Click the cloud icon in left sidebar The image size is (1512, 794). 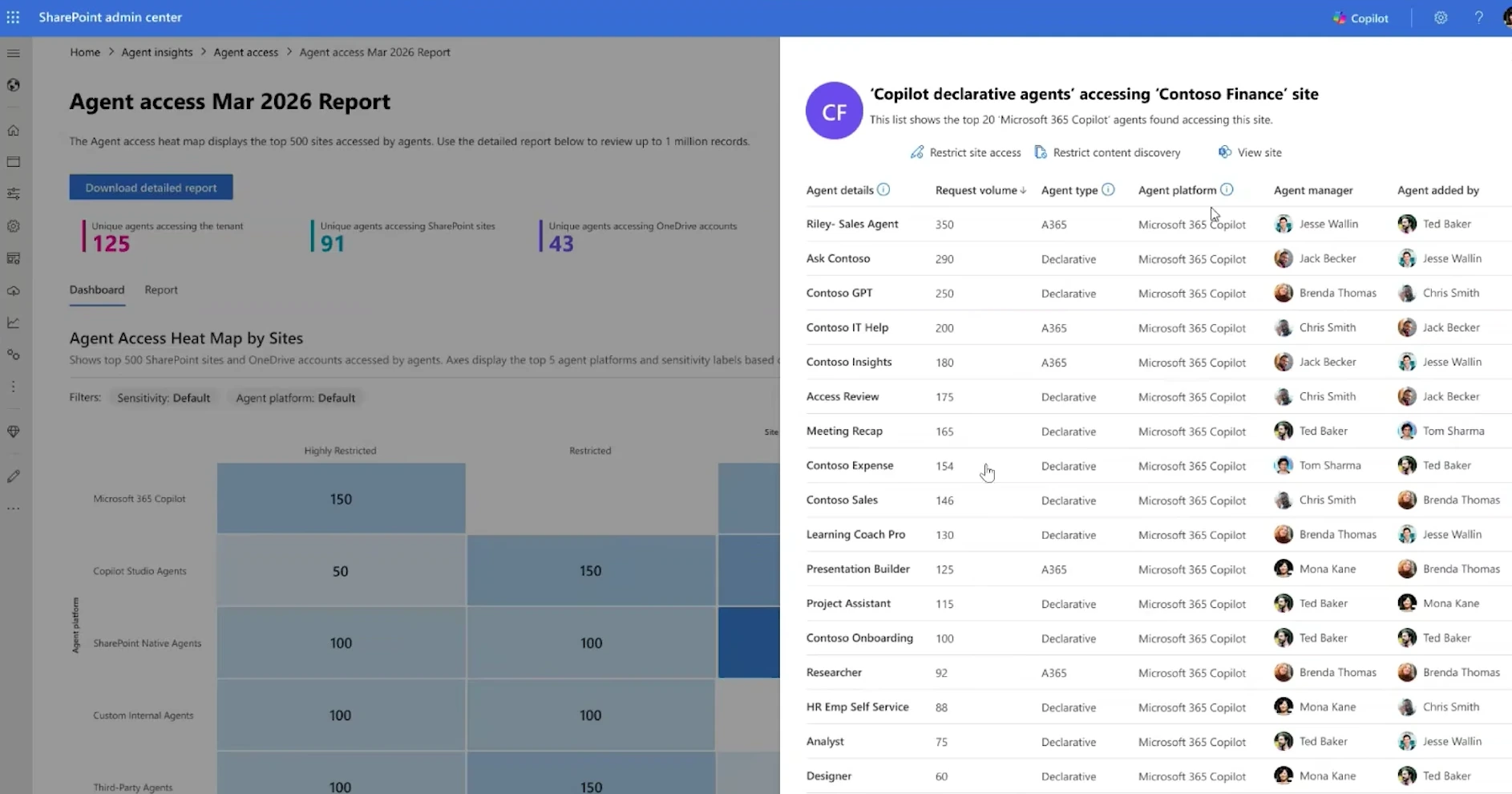tap(14, 290)
